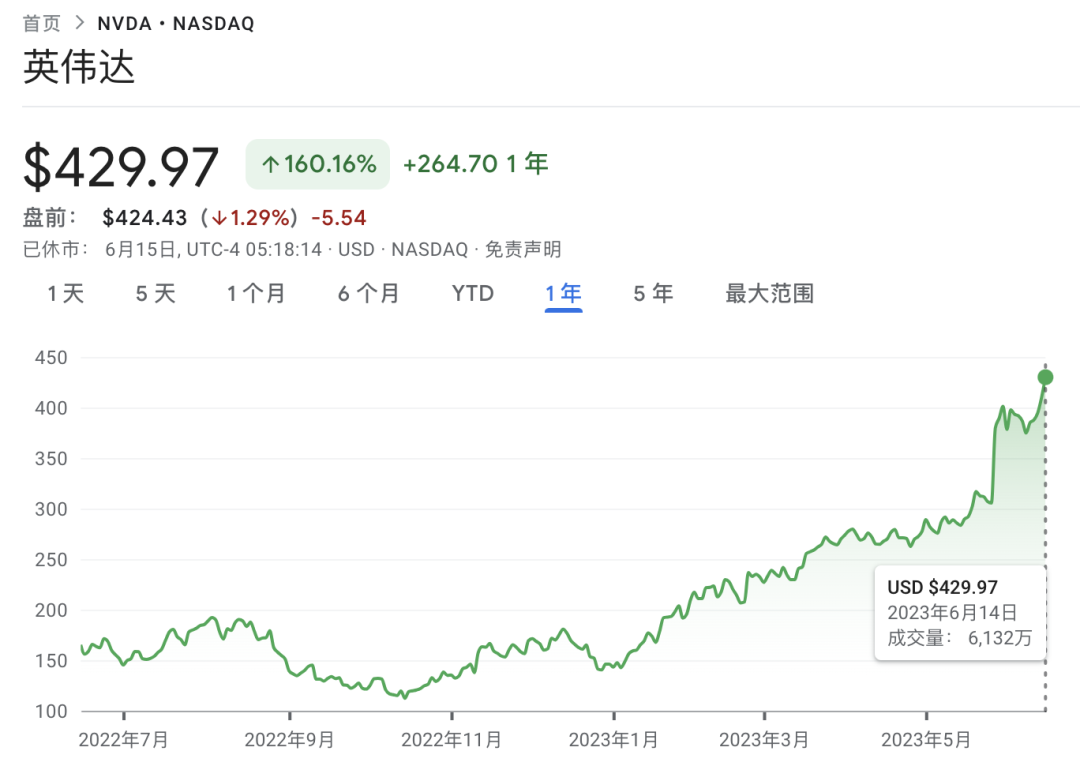This screenshot has height=781, width=1080.
Task: Click the red down-arrow pre-market change
Action: click(251, 218)
